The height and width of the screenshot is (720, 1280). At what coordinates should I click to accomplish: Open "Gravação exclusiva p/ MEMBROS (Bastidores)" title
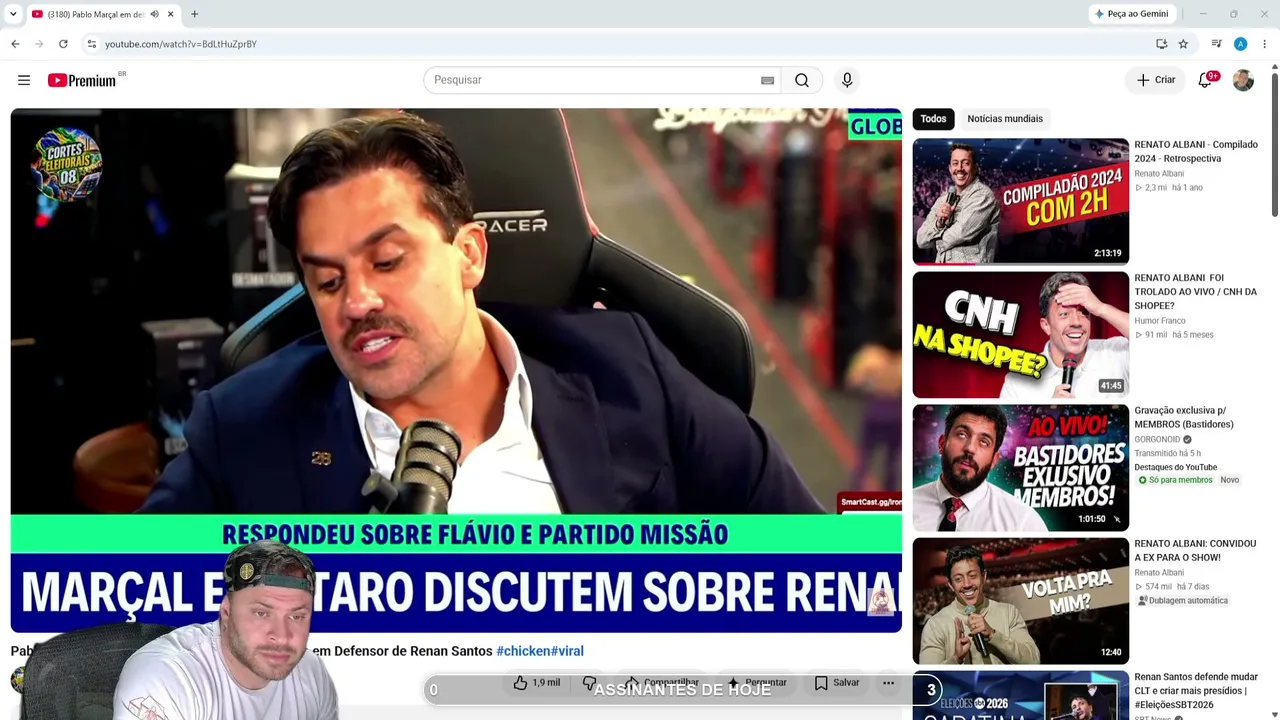pos(1184,417)
